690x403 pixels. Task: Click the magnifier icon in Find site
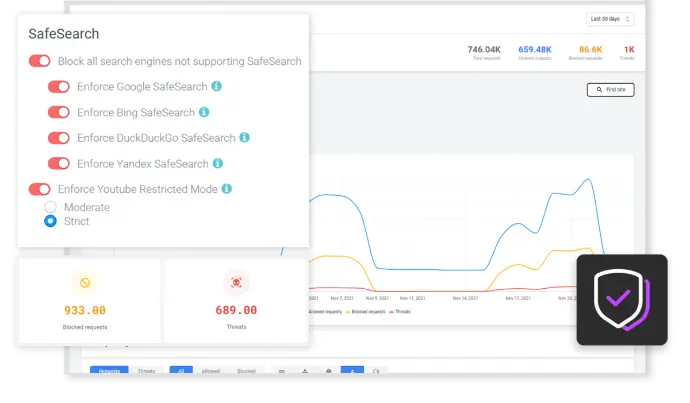[599, 90]
